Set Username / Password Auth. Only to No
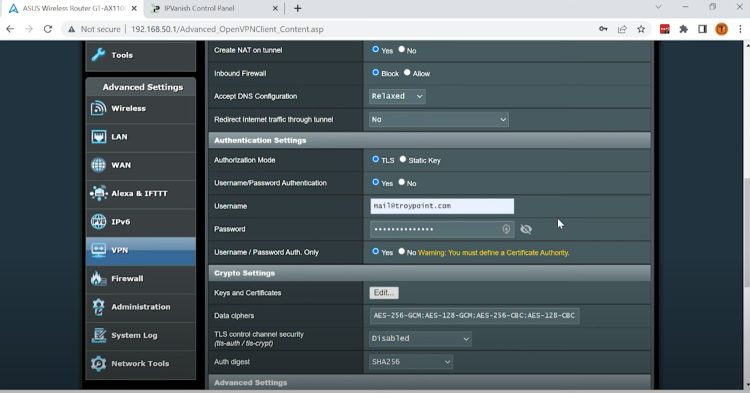This screenshot has width=750, height=393. pos(402,251)
